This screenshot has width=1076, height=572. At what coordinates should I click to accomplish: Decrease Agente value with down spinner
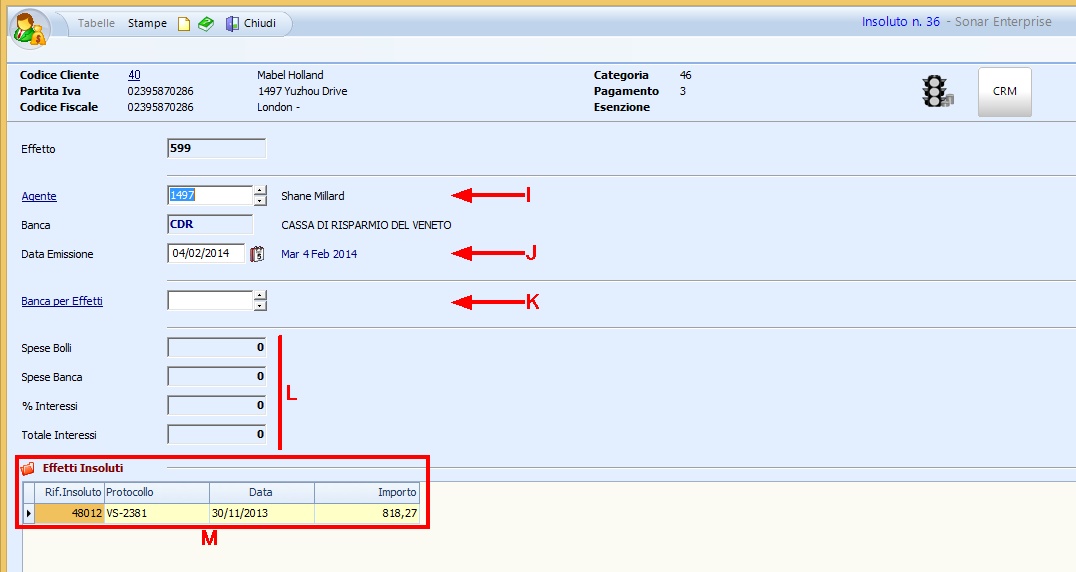click(x=260, y=201)
